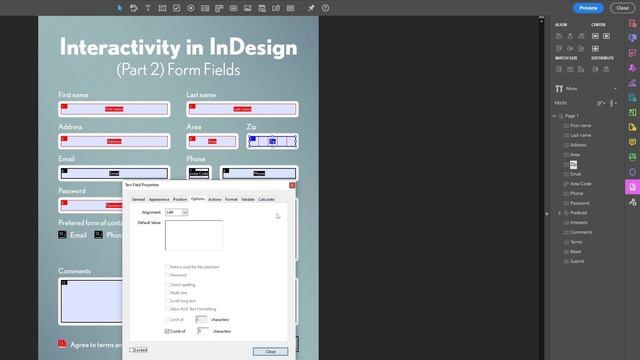Select the Add Dropdown List tool

[219, 8]
